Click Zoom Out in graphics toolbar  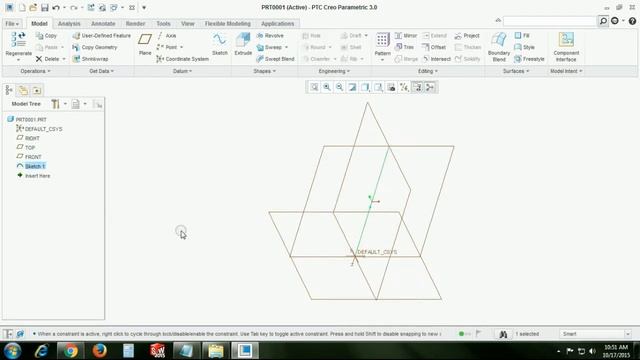(339, 87)
